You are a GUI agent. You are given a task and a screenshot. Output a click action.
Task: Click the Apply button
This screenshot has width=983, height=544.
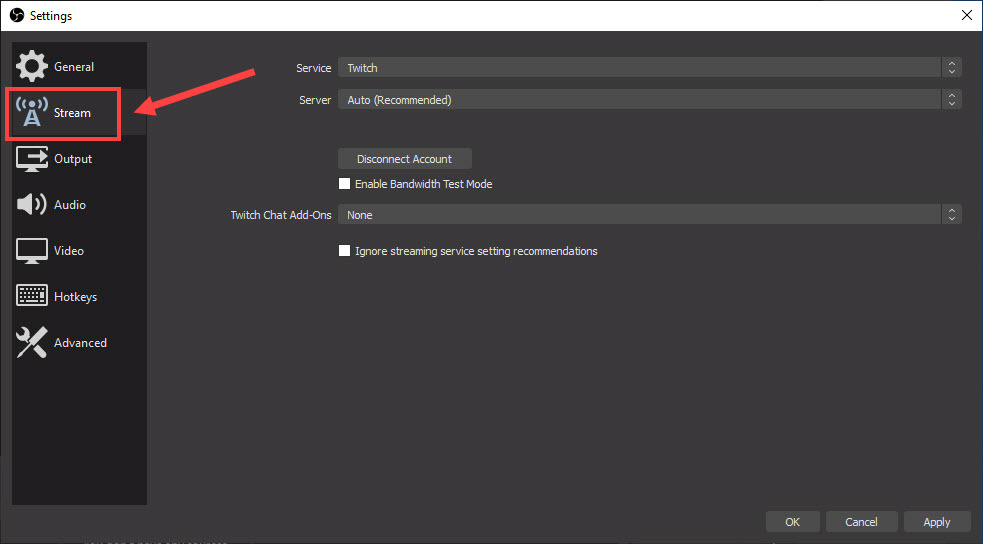click(936, 522)
